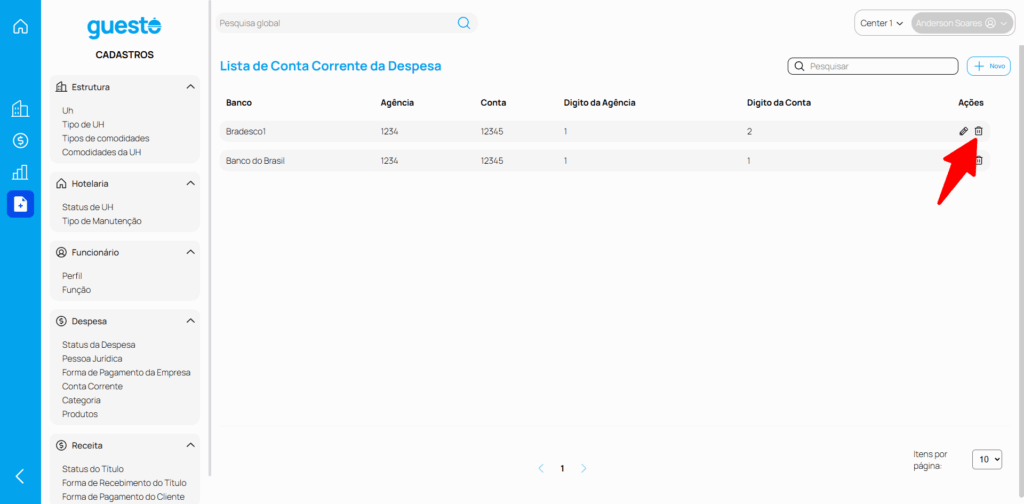Screen dimensions: 1024x504
Task: Open the Center 1 dropdown
Action: point(881,23)
